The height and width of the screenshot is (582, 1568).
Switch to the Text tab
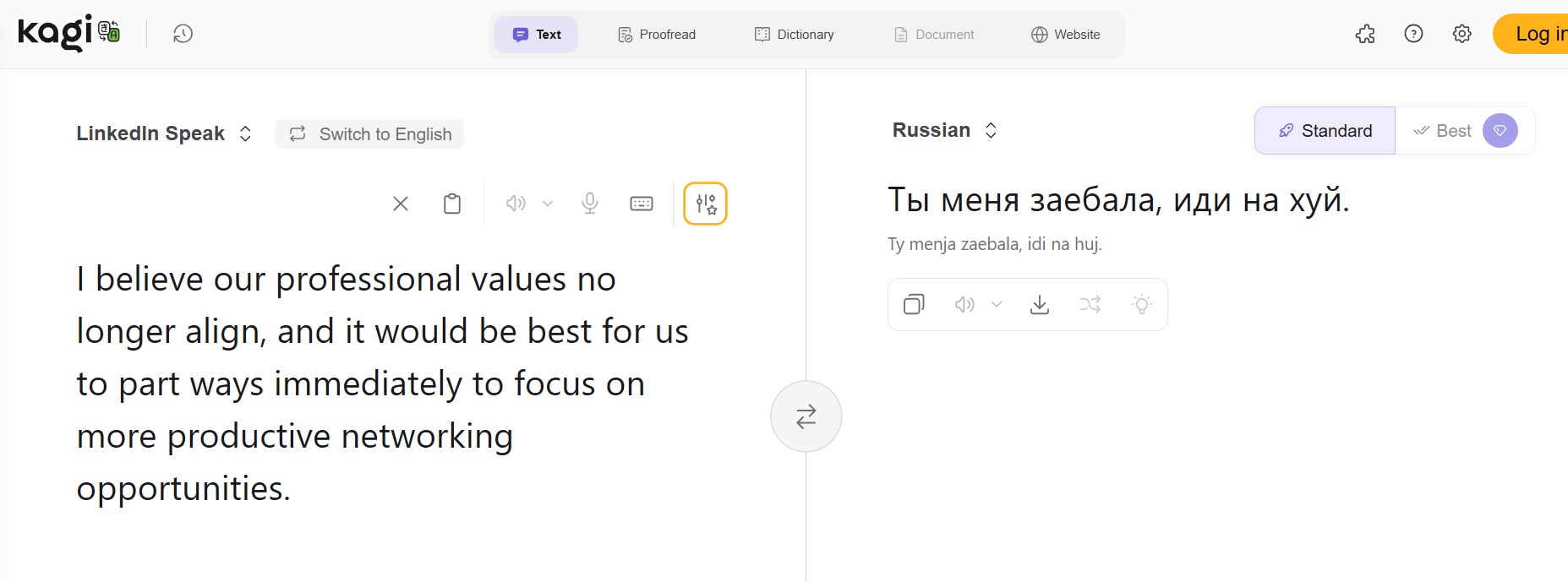pos(536,35)
